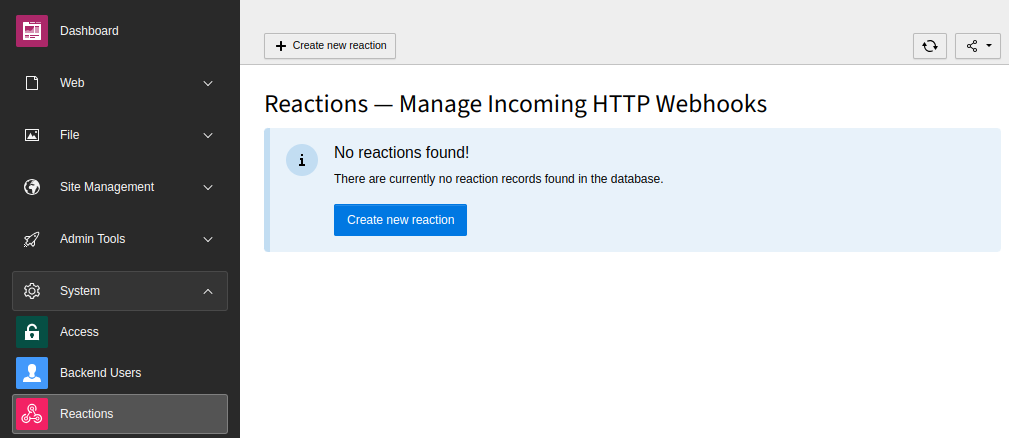The width and height of the screenshot is (1009, 438).
Task: Click the File module image icon
Action: coord(32,135)
